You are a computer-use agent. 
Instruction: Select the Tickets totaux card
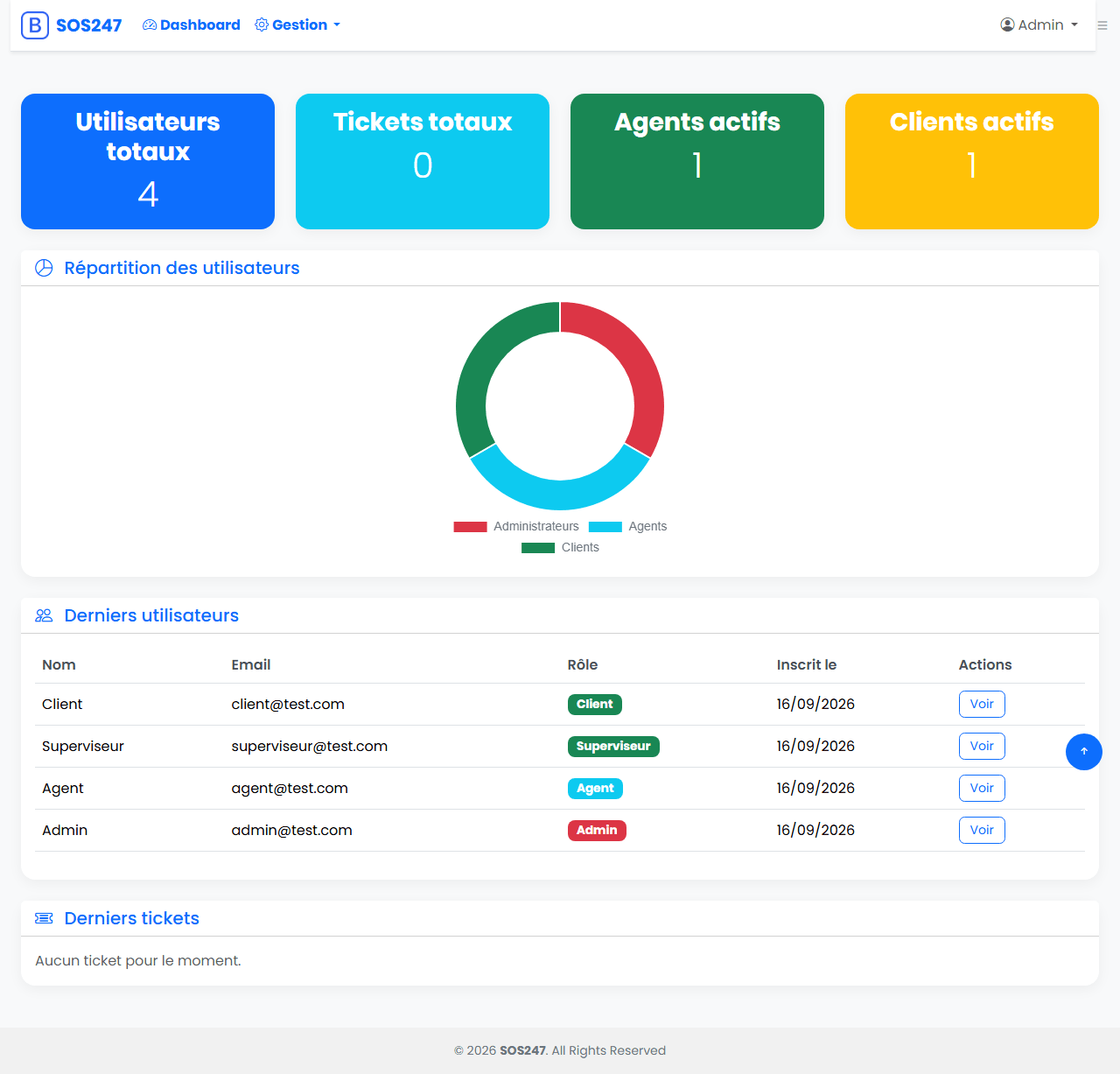423,162
